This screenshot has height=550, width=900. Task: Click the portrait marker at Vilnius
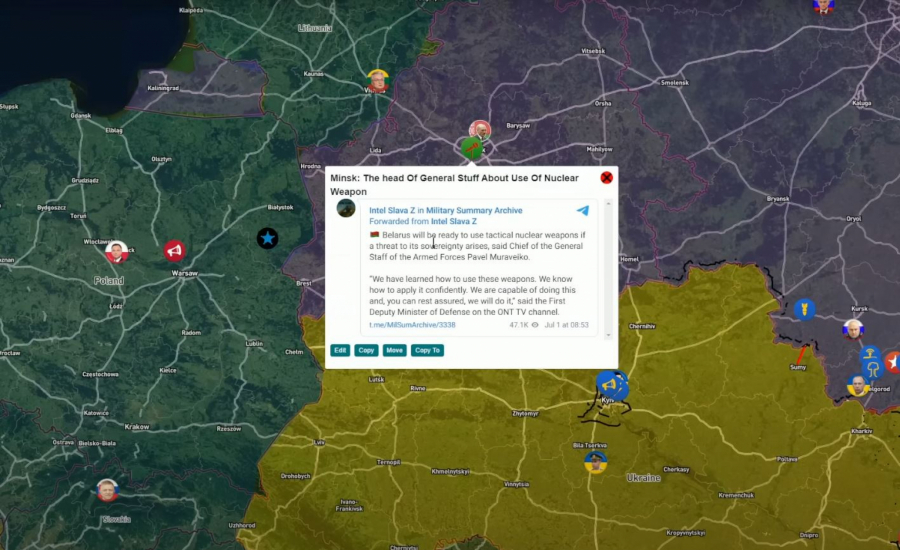coord(377,81)
